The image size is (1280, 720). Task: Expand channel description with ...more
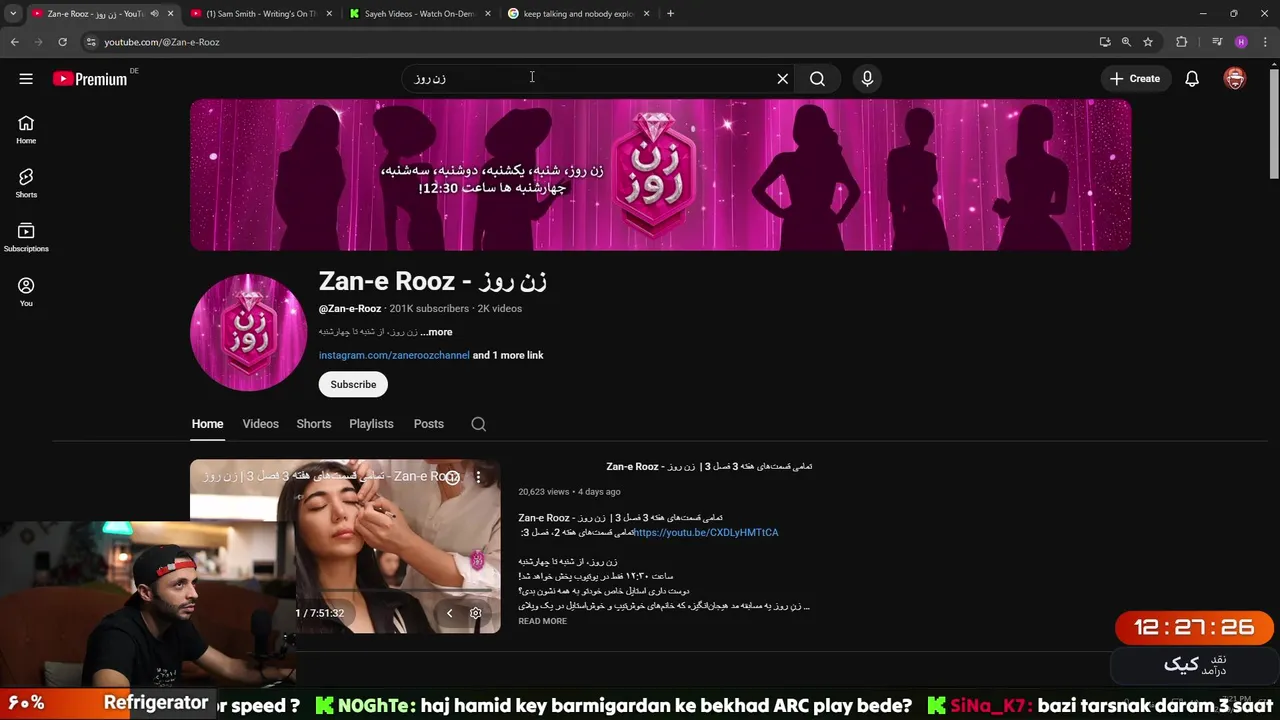(x=436, y=332)
